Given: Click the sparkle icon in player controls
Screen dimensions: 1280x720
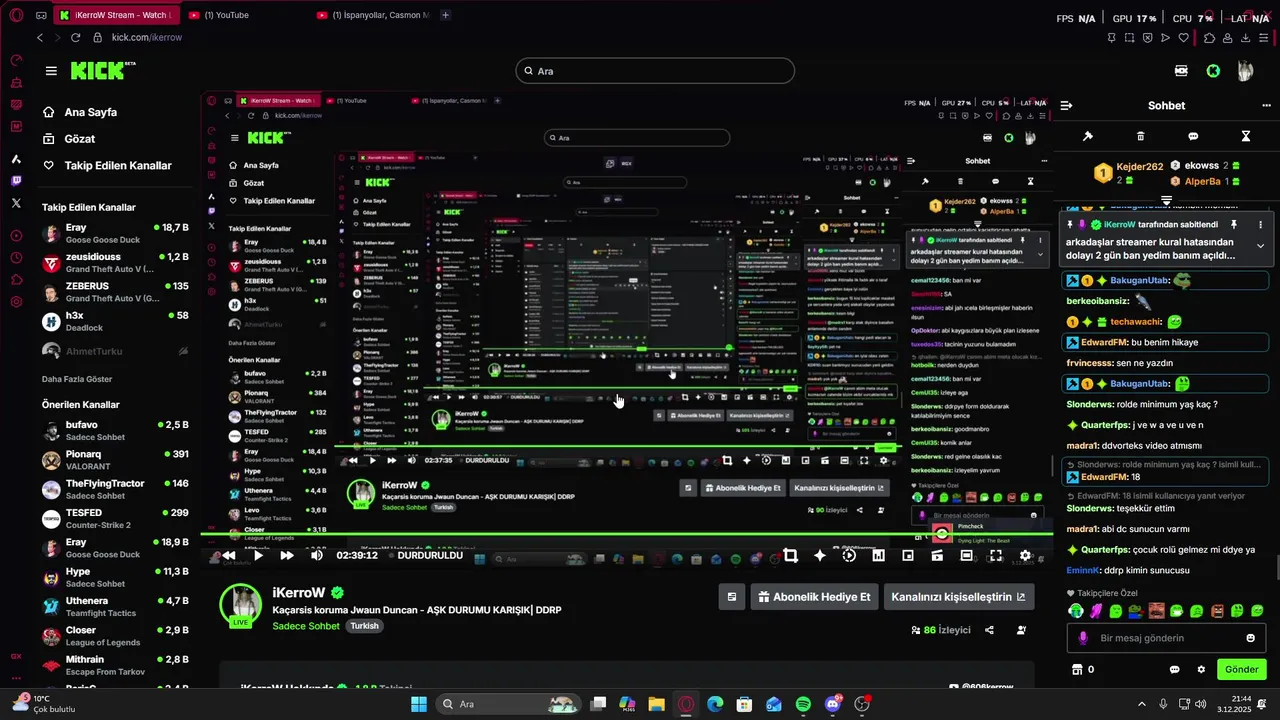Looking at the screenshot, I should (820, 555).
